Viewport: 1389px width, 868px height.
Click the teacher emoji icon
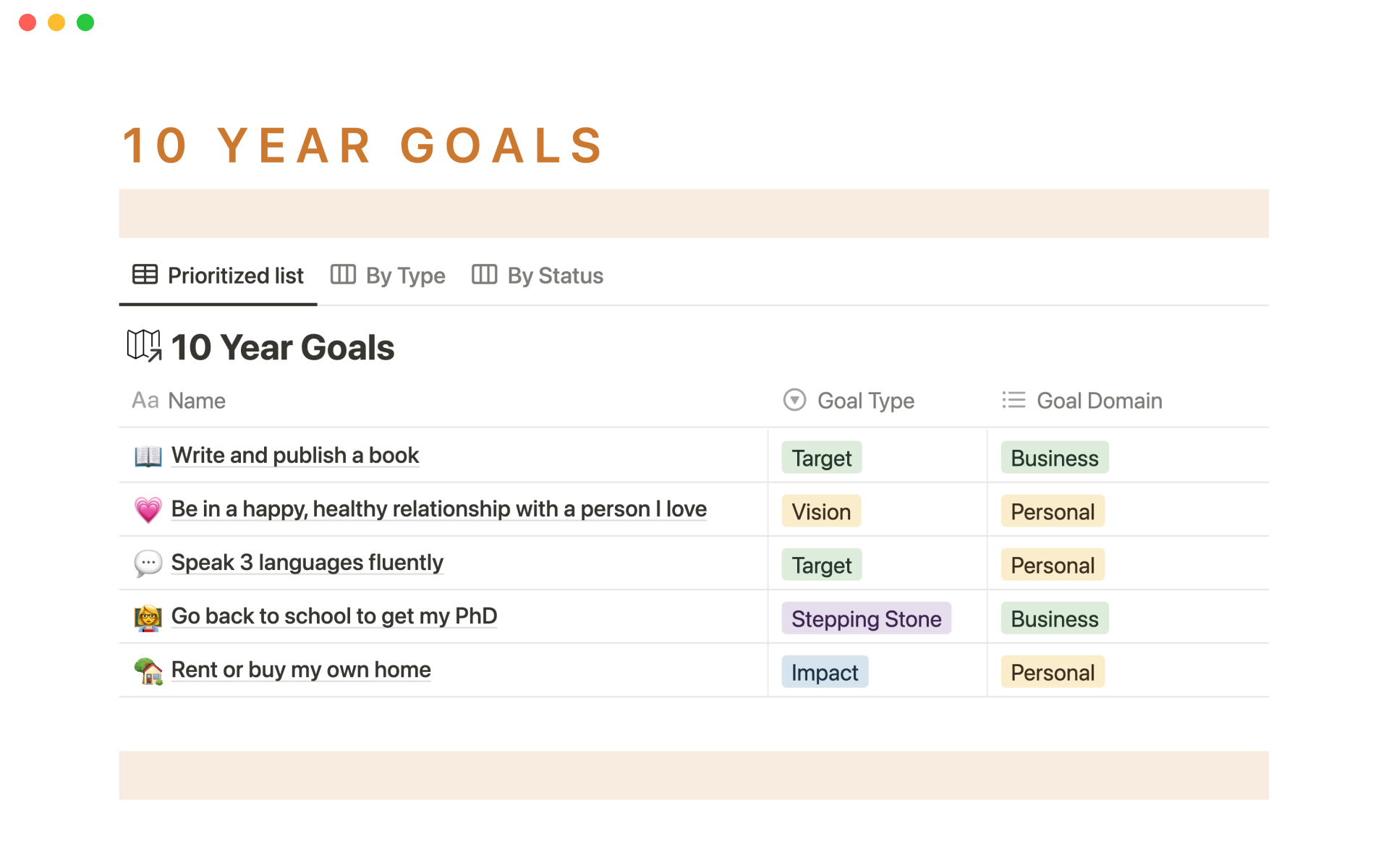(x=148, y=617)
